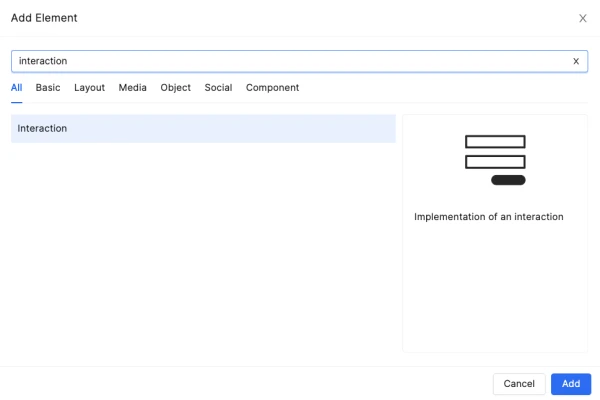Screen dimensions: 600x400
Task: Click the 'Implementation of an interaction' description
Action: click(x=489, y=217)
